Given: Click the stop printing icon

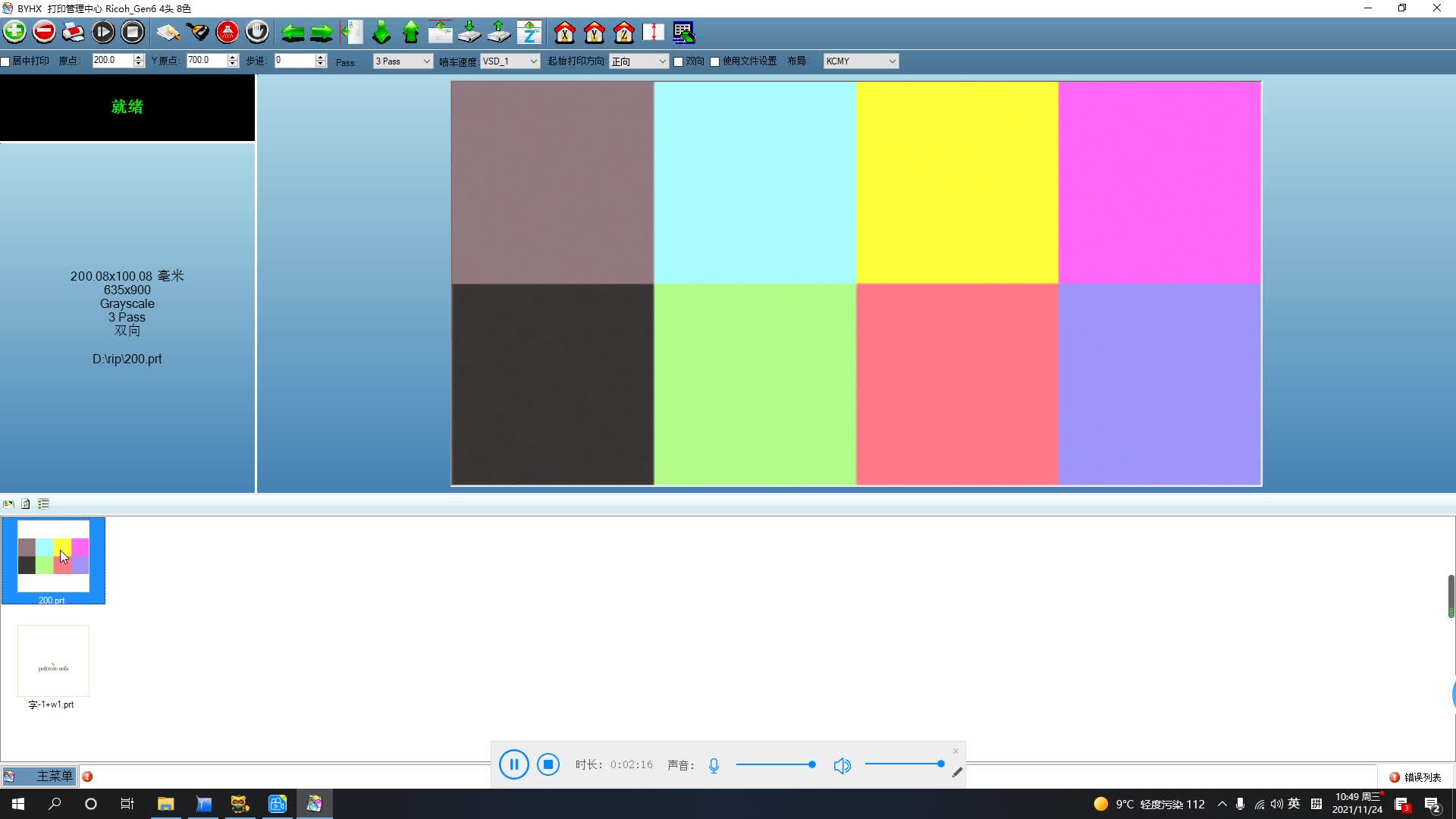Looking at the screenshot, I should (133, 32).
